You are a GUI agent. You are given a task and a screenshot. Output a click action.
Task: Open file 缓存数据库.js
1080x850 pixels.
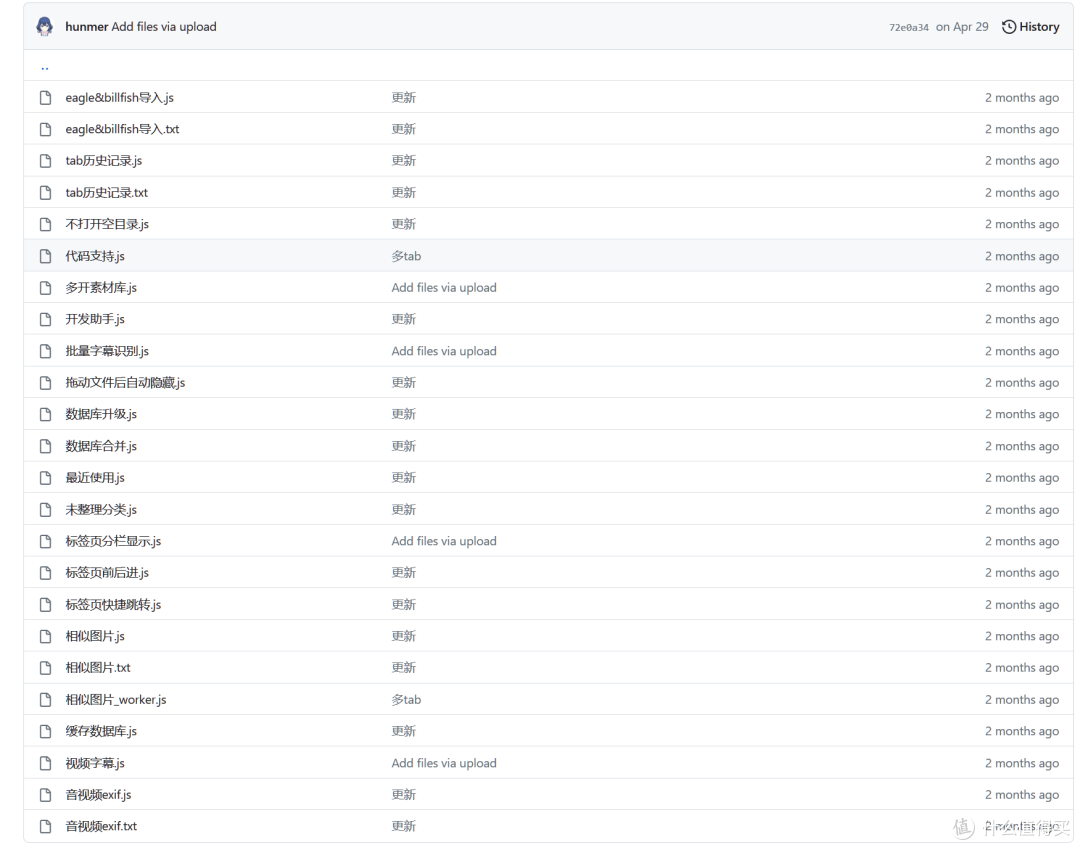tap(101, 732)
